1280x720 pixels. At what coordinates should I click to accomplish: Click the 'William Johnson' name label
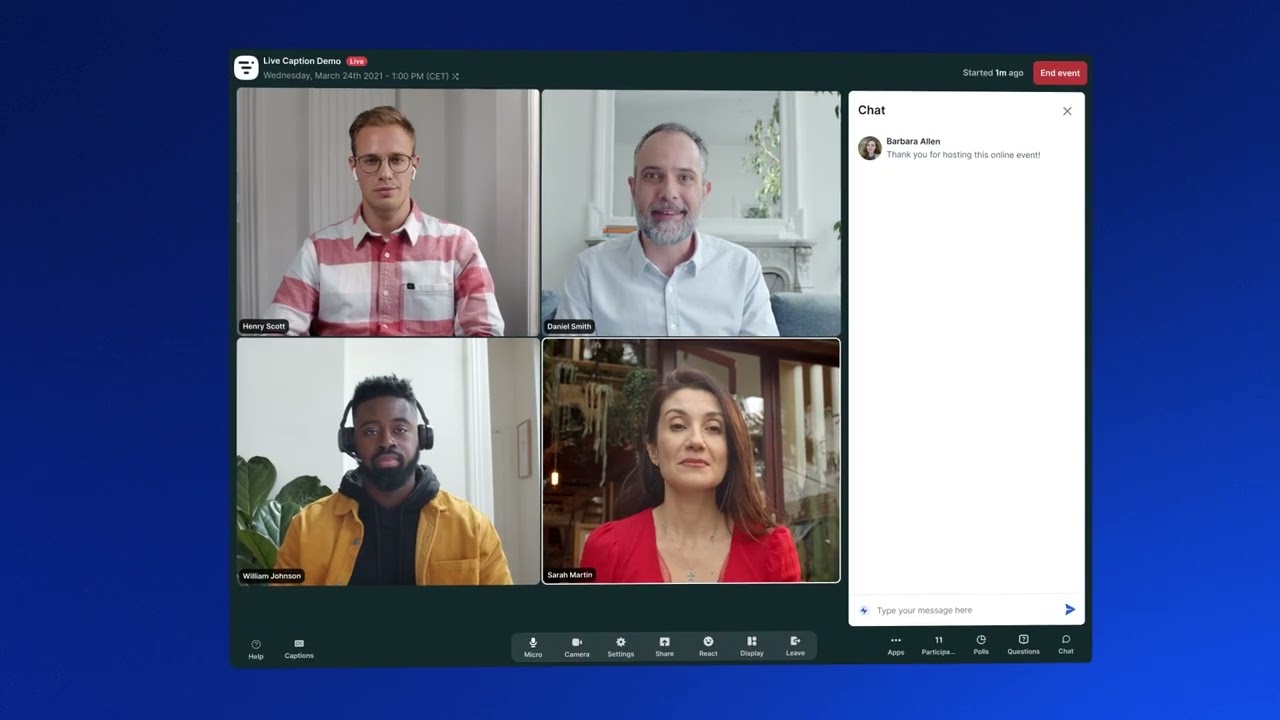[x=271, y=576]
